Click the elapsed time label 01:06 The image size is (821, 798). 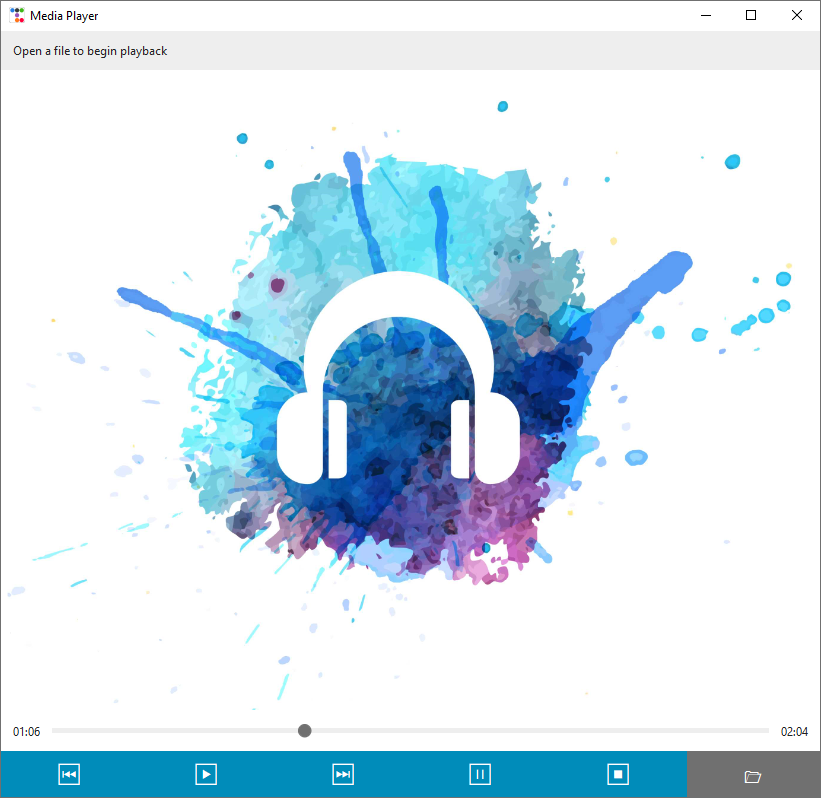click(27, 732)
